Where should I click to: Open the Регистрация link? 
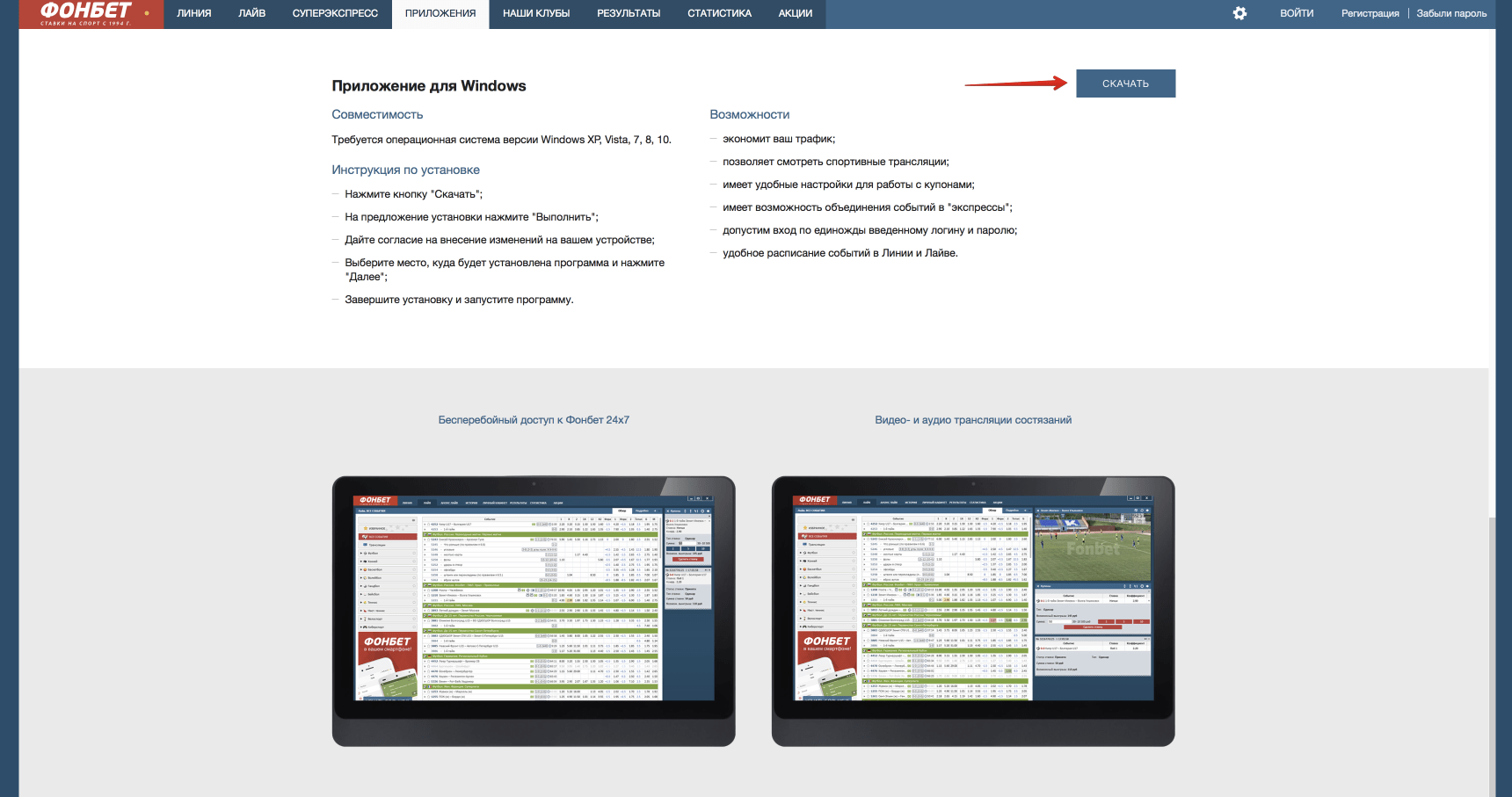point(1370,13)
